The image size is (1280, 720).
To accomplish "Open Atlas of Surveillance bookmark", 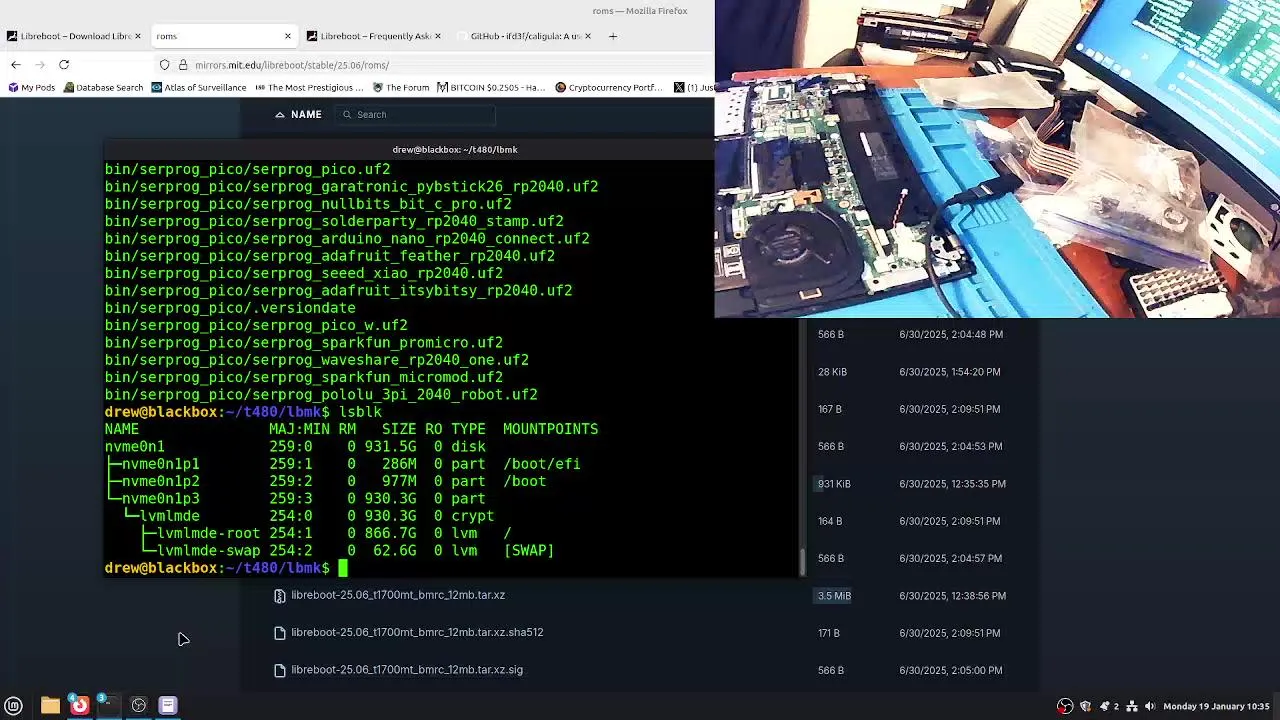I will point(199,87).
